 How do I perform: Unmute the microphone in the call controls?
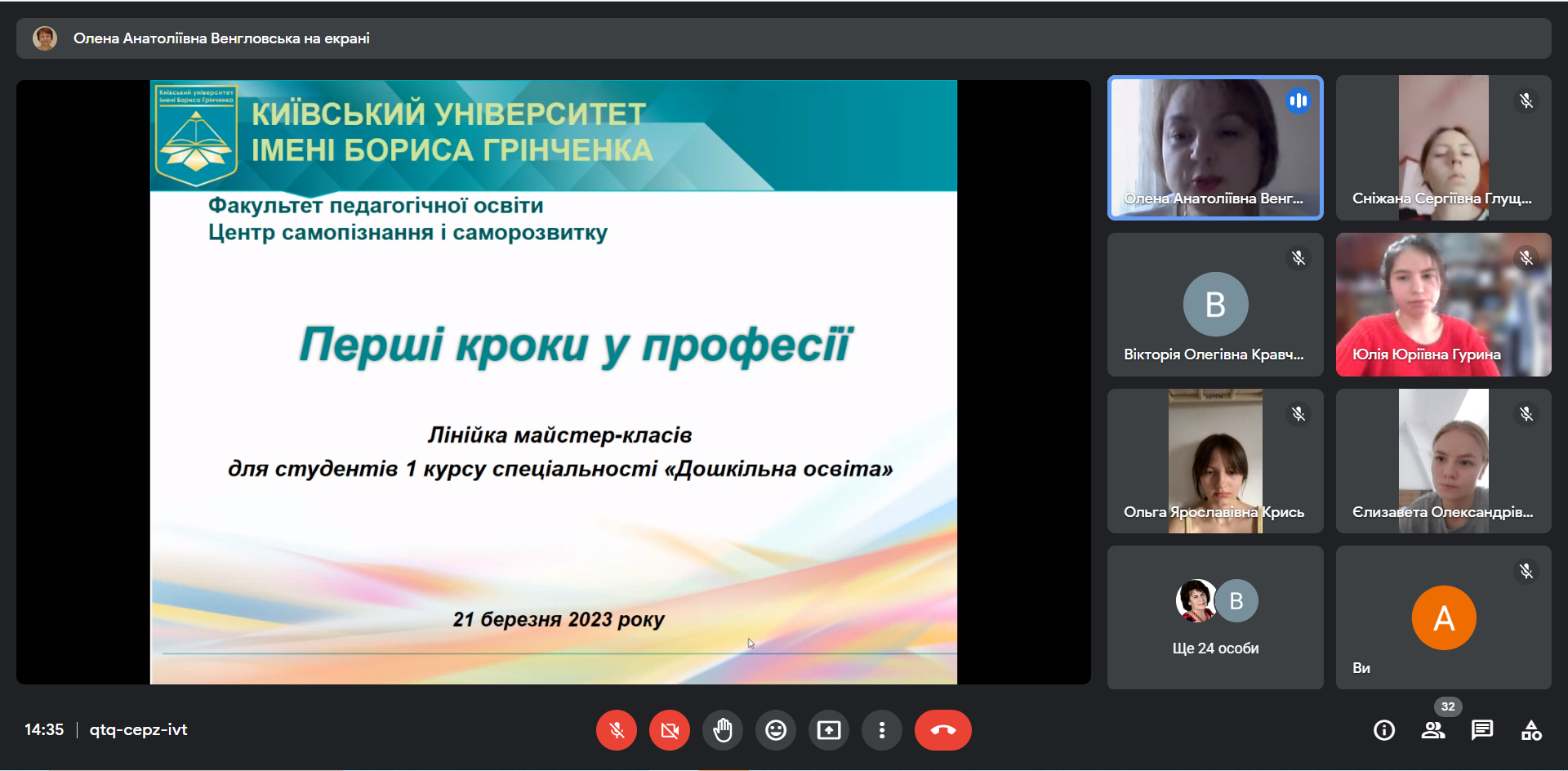(x=617, y=730)
